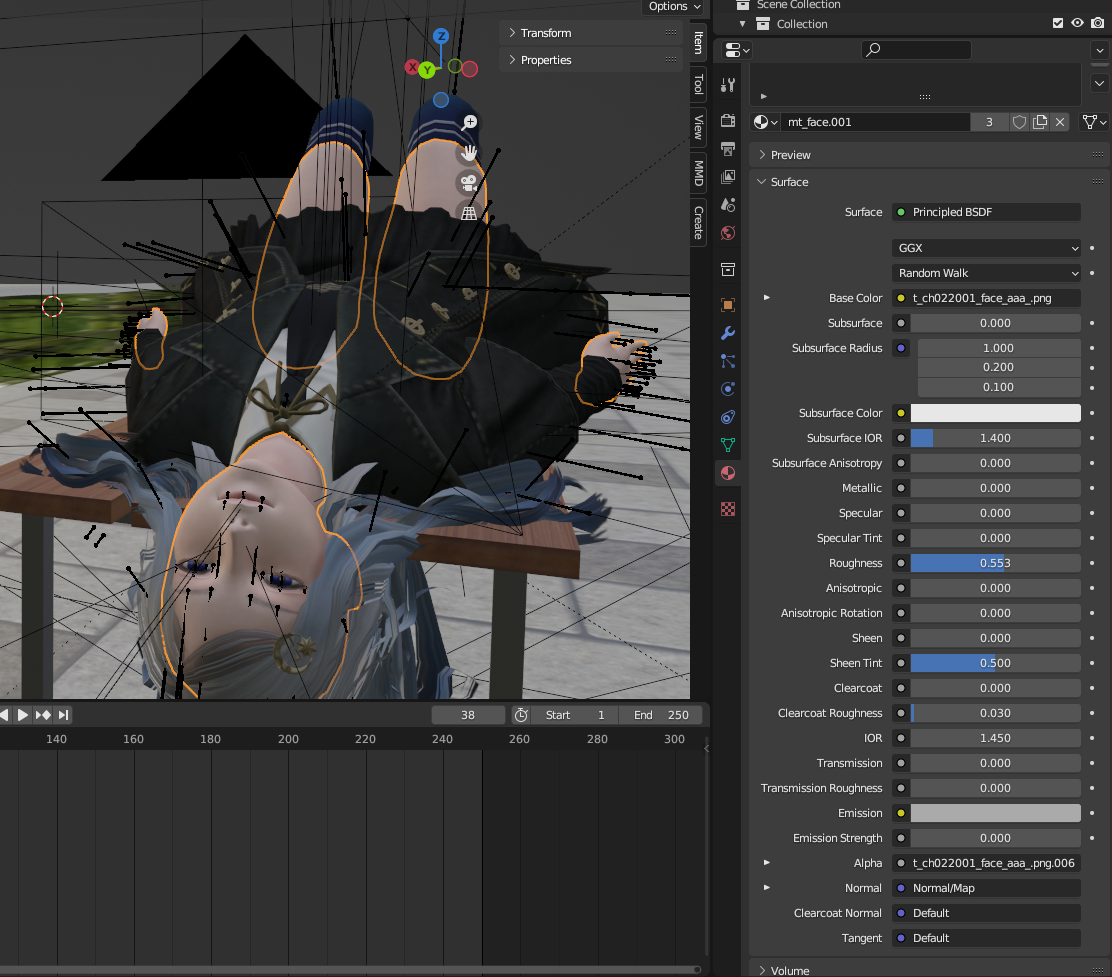Switch to the MMD sidebar tab

coord(699,172)
